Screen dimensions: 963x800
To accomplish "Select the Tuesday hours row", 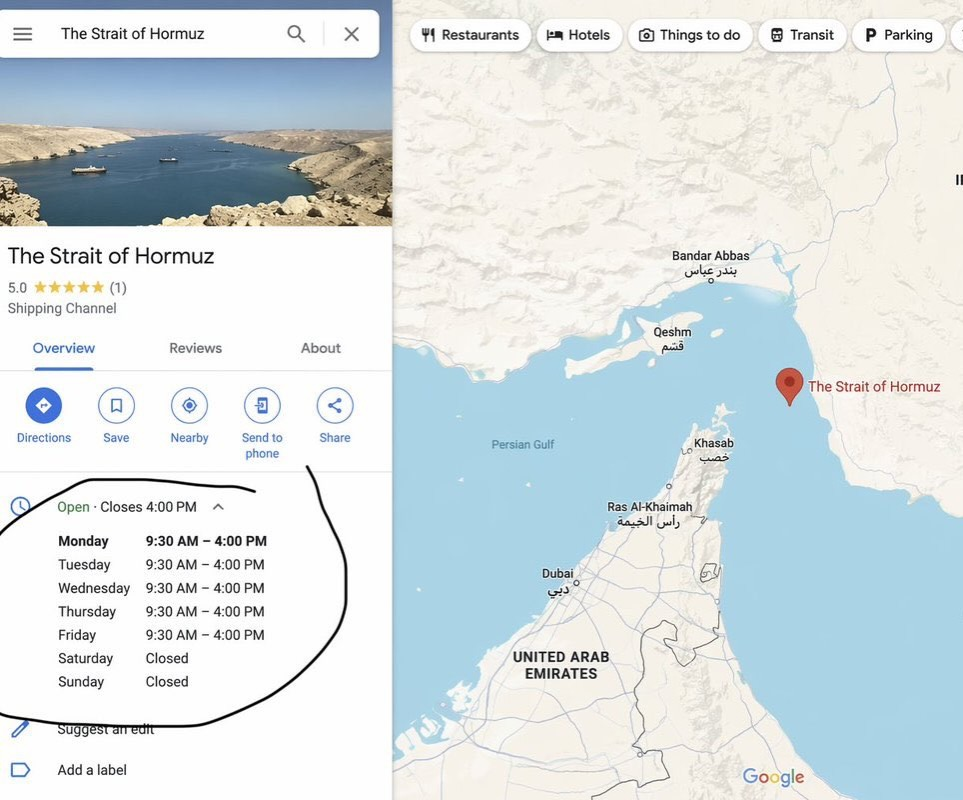I will (x=162, y=564).
